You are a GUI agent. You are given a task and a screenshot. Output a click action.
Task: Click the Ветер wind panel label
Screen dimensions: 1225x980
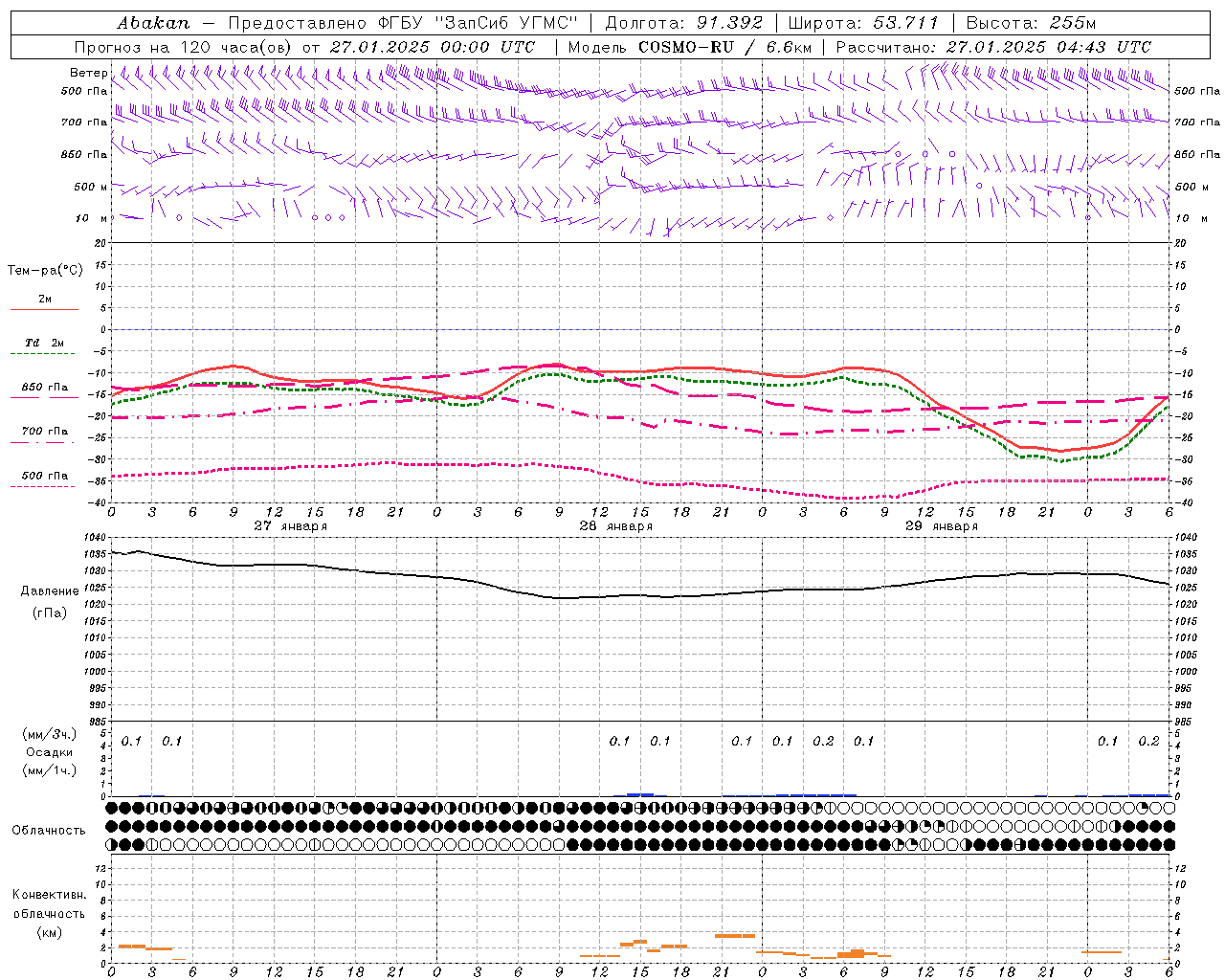coord(88,73)
